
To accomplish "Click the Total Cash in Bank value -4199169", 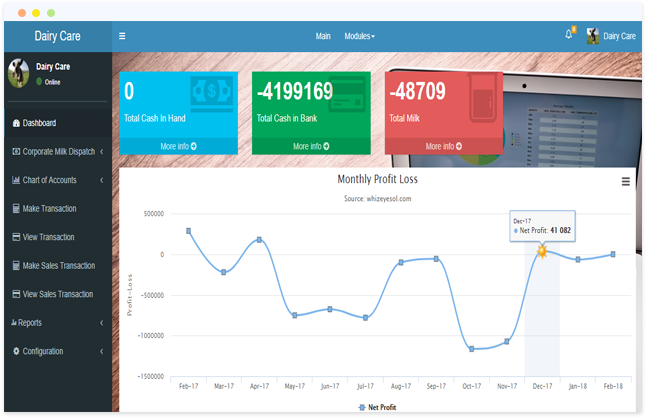I will [295, 91].
